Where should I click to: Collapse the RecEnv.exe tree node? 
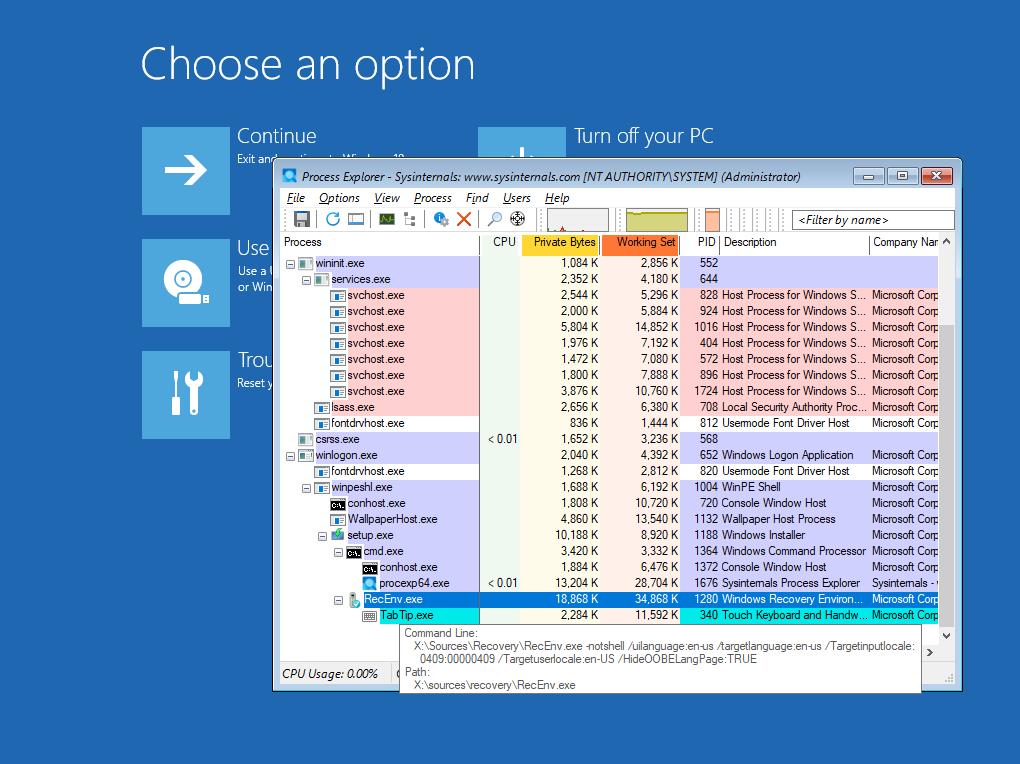[x=338, y=600]
